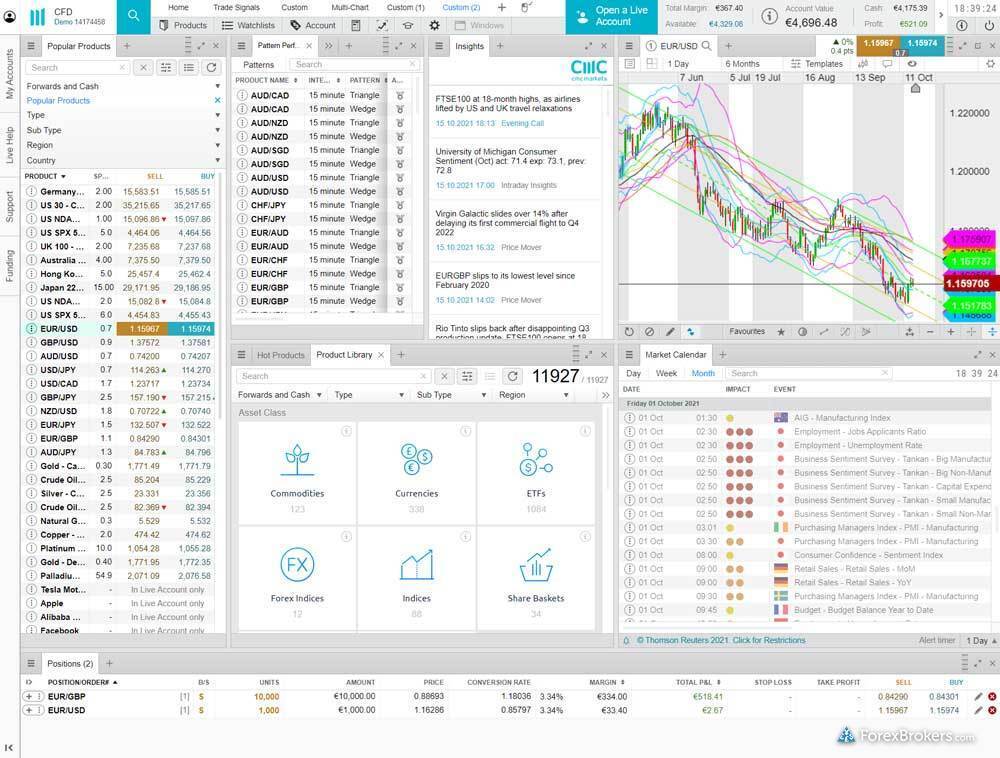Open the Account panel icon in the toolbar
The width and height of the screenshot is (1000, 758).
[320, 25]
